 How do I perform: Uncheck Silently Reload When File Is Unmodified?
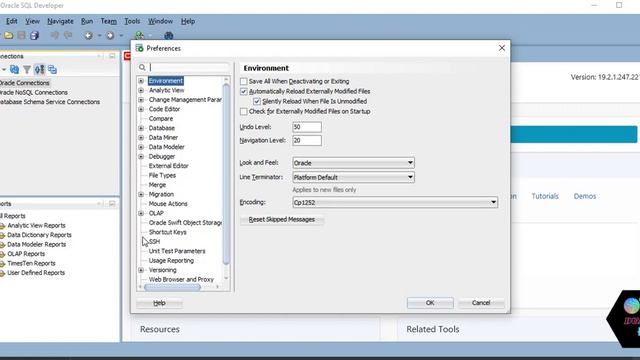[257, 101]
